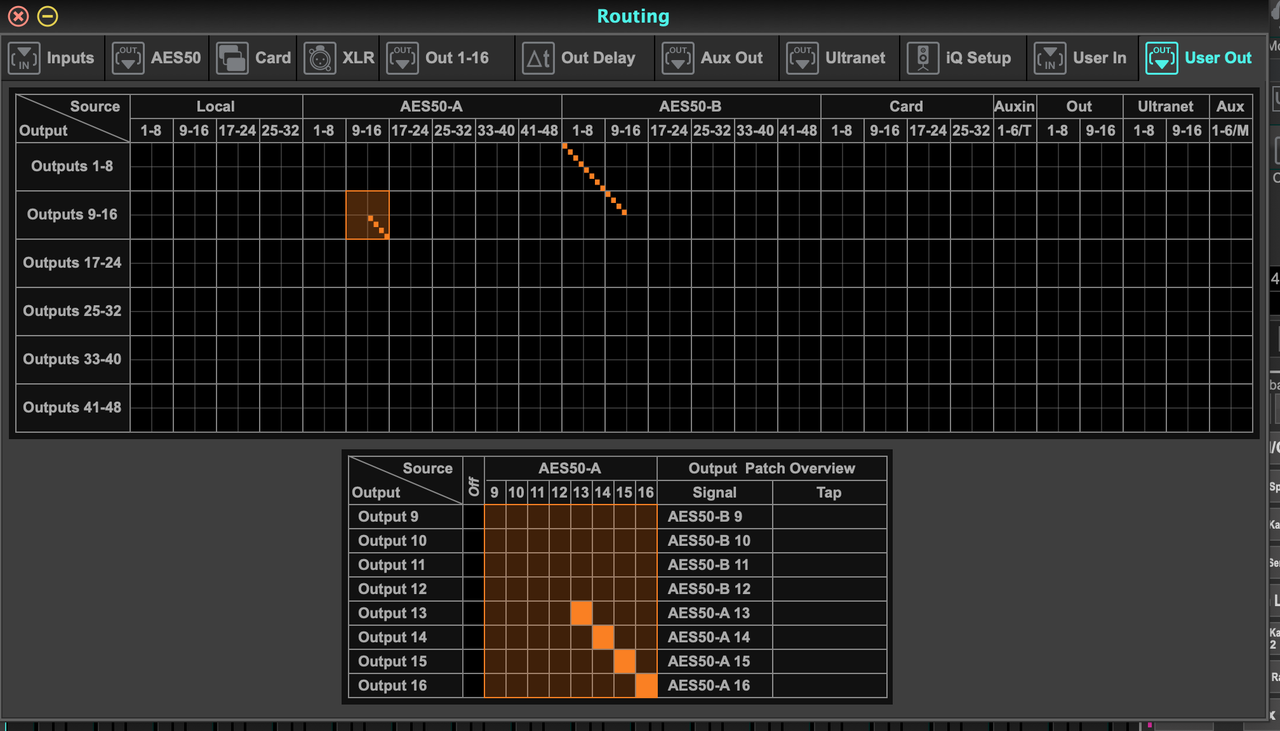The height and width of the screenshot is (731, 1280).
Task: Switch to the Aux Out tab
Action: coord(717,58)
